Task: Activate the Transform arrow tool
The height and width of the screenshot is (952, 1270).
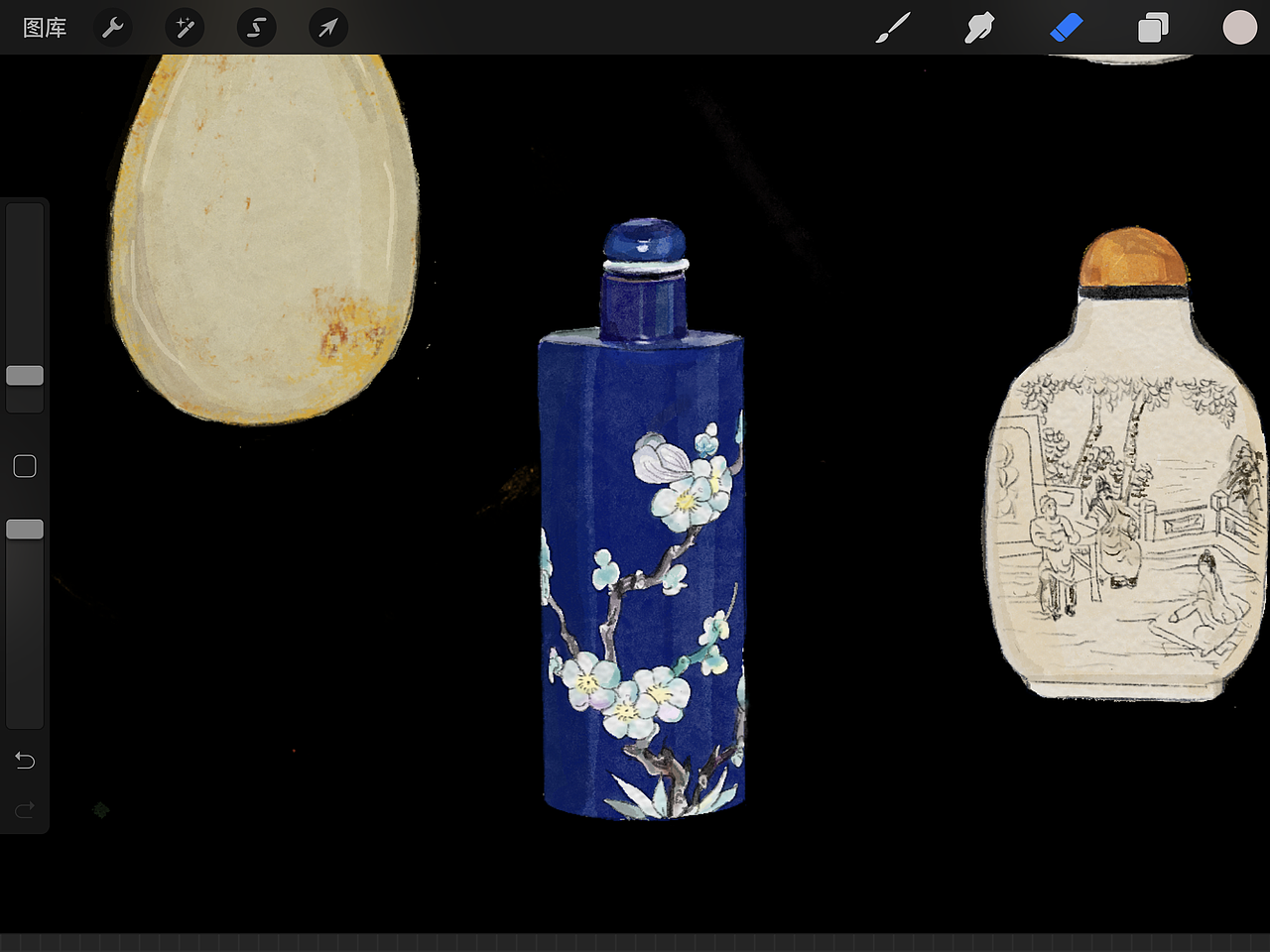Action: (327, 28)
